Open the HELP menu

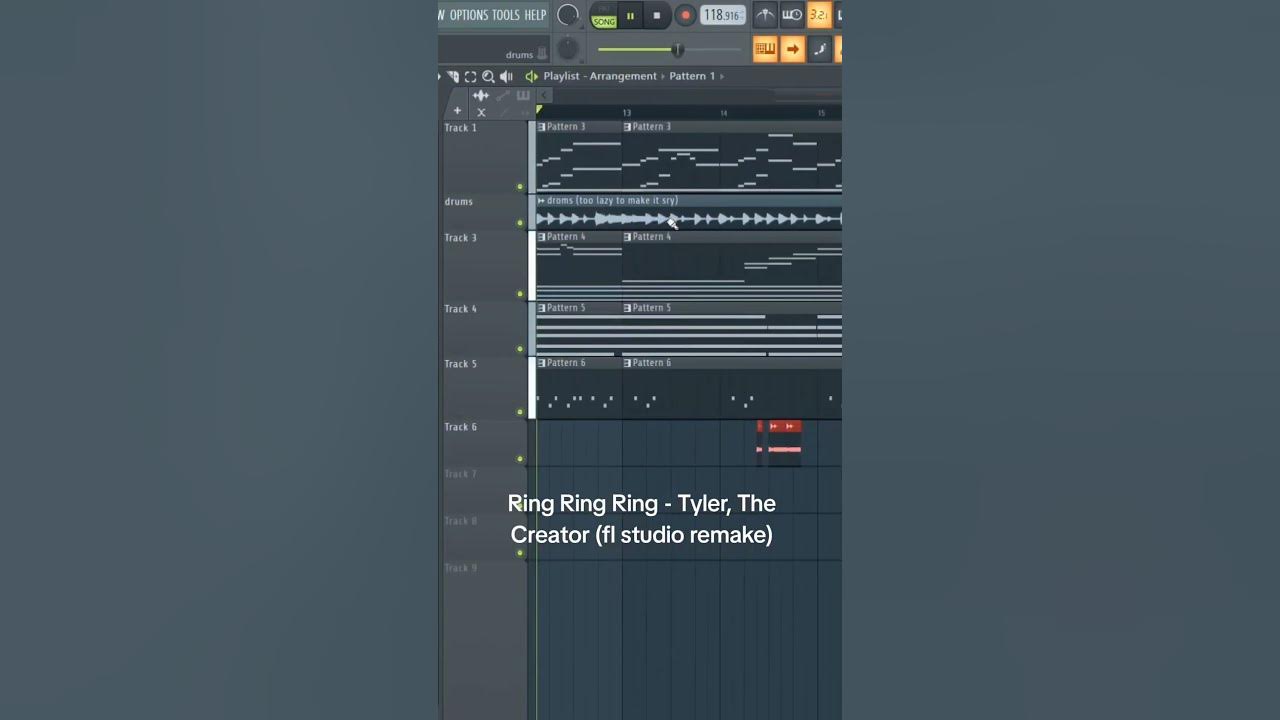point(535,15)
